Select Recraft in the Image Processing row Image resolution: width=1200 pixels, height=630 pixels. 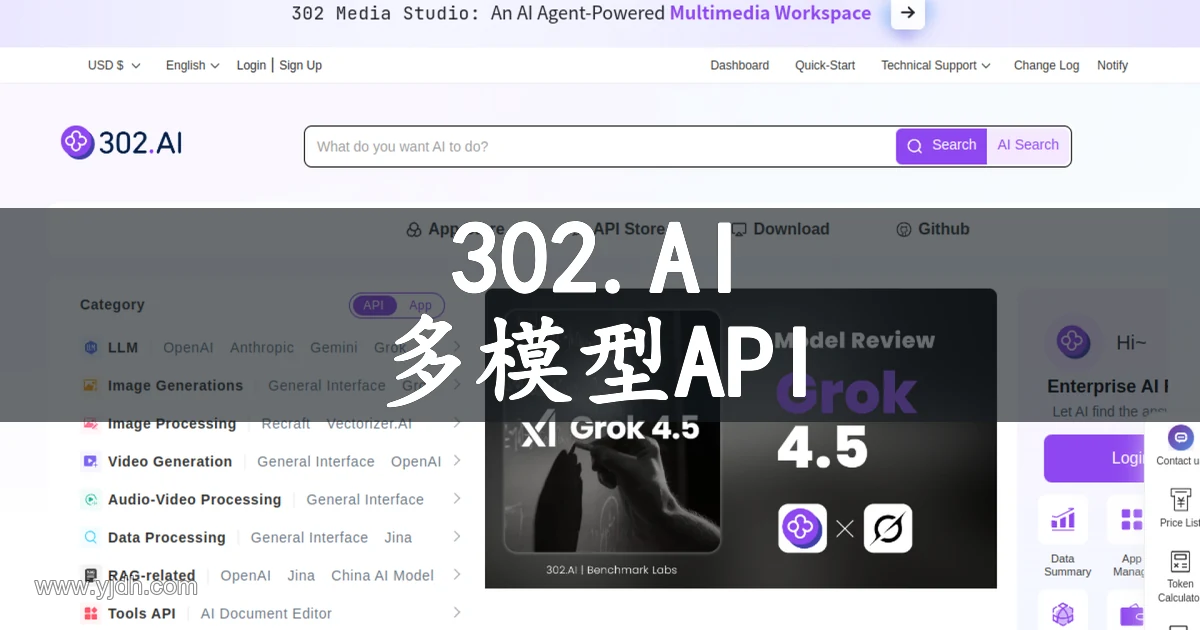click(x=286, y=424)
